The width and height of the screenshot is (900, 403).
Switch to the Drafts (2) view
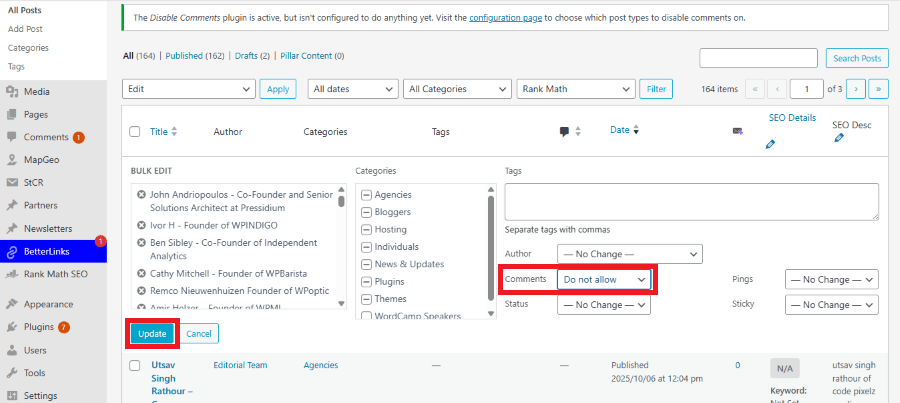[250, 56]
